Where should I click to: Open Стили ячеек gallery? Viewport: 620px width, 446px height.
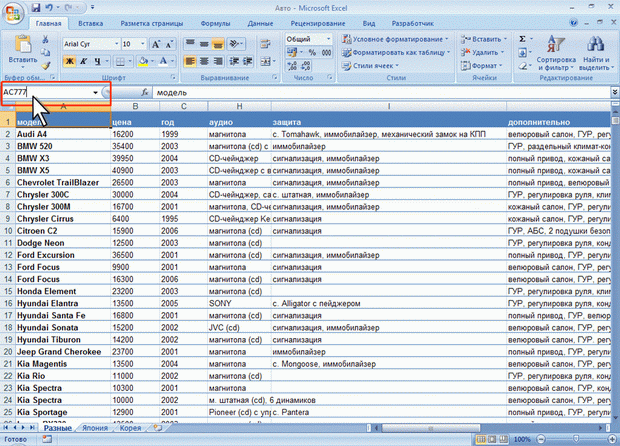click(x=370, y=66)
